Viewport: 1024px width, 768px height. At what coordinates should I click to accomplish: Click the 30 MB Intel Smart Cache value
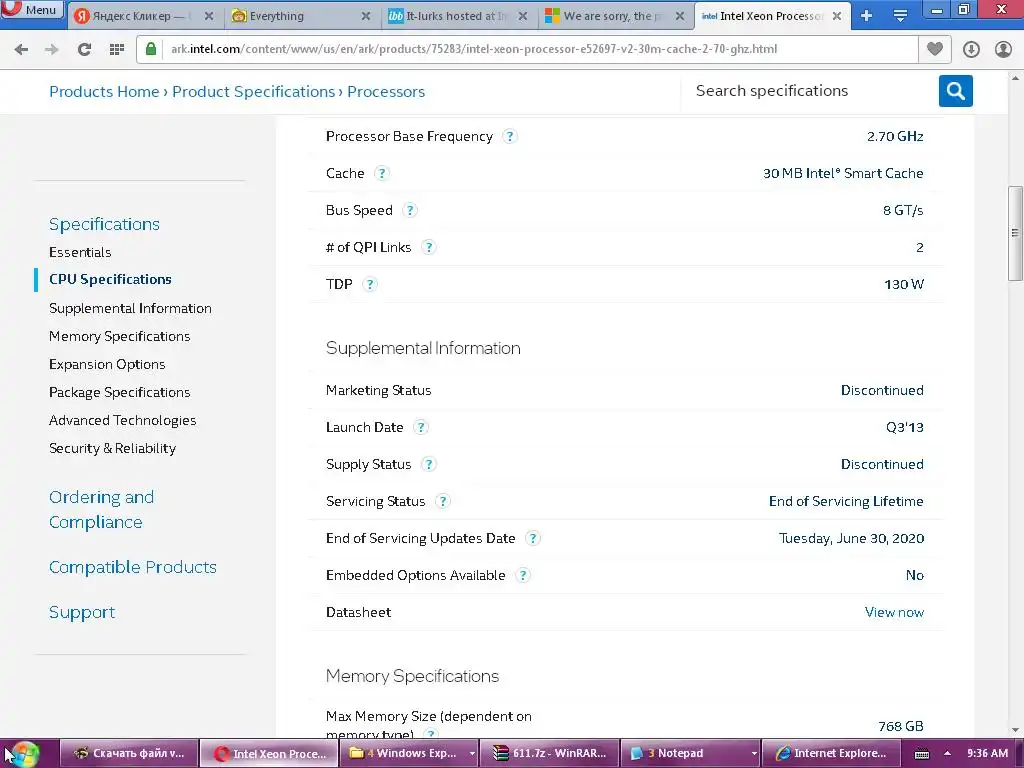843,173
